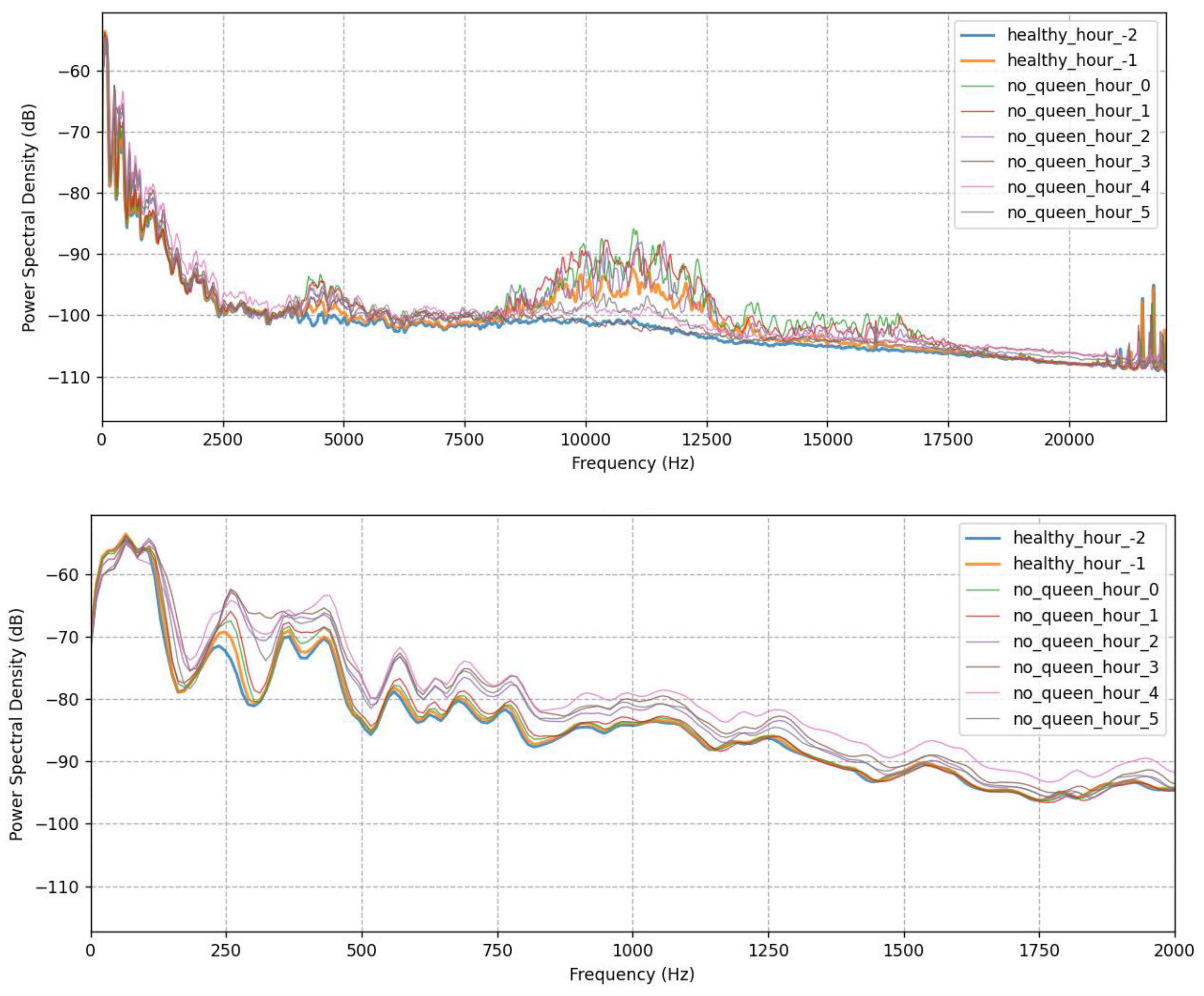1204x996 pixels.
Task: Select no_queen_hour_4 legend entry in top plot
Action: 1078,188
